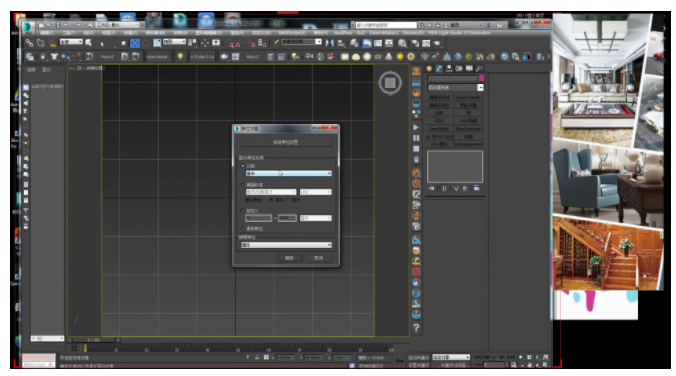Click the Save icon in quick access toolbar
This screenshot has width=676, height=376.
57,25
